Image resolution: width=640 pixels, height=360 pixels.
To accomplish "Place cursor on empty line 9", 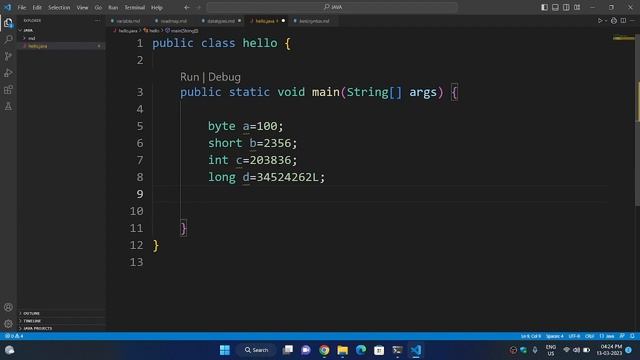I will pos(380,194).
